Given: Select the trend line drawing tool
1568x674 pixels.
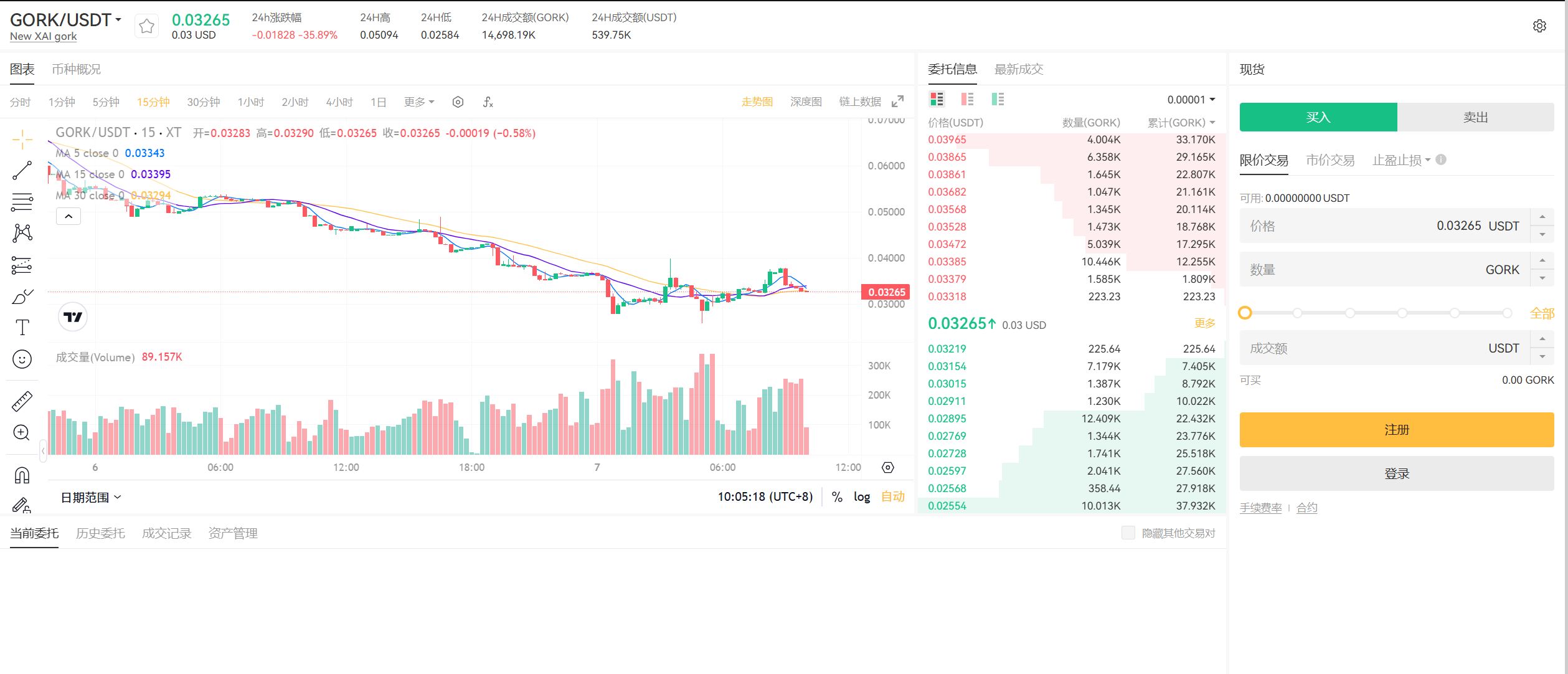Looking at the screenshot, I should [x=22, y=170].
